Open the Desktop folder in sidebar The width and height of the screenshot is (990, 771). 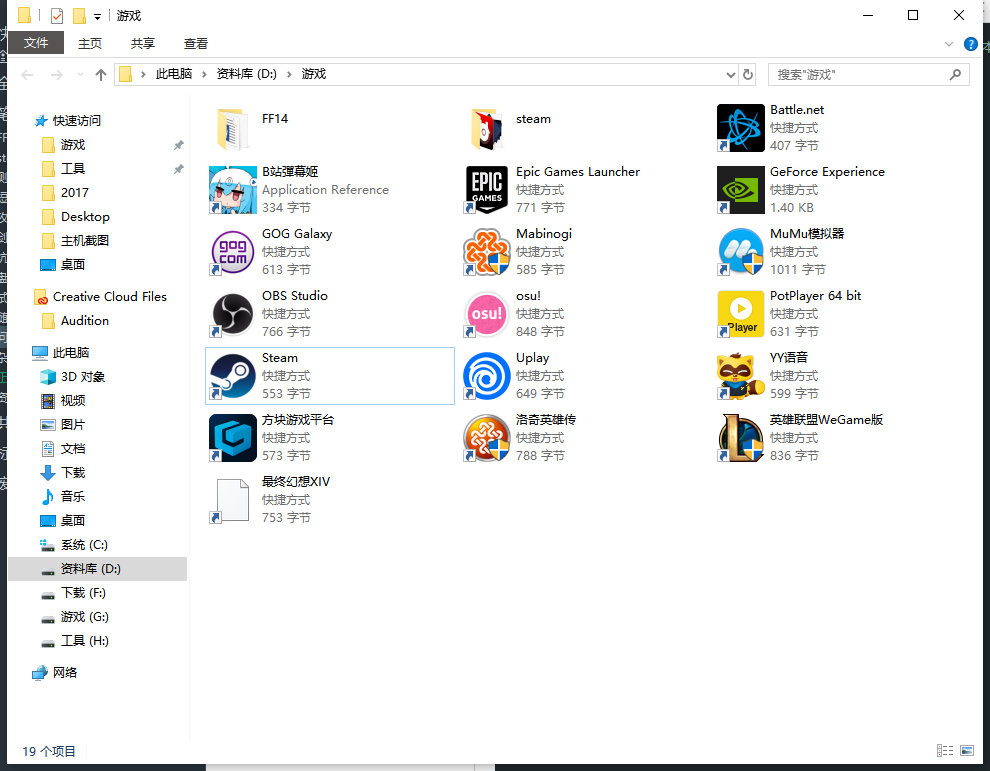(85, 217)
